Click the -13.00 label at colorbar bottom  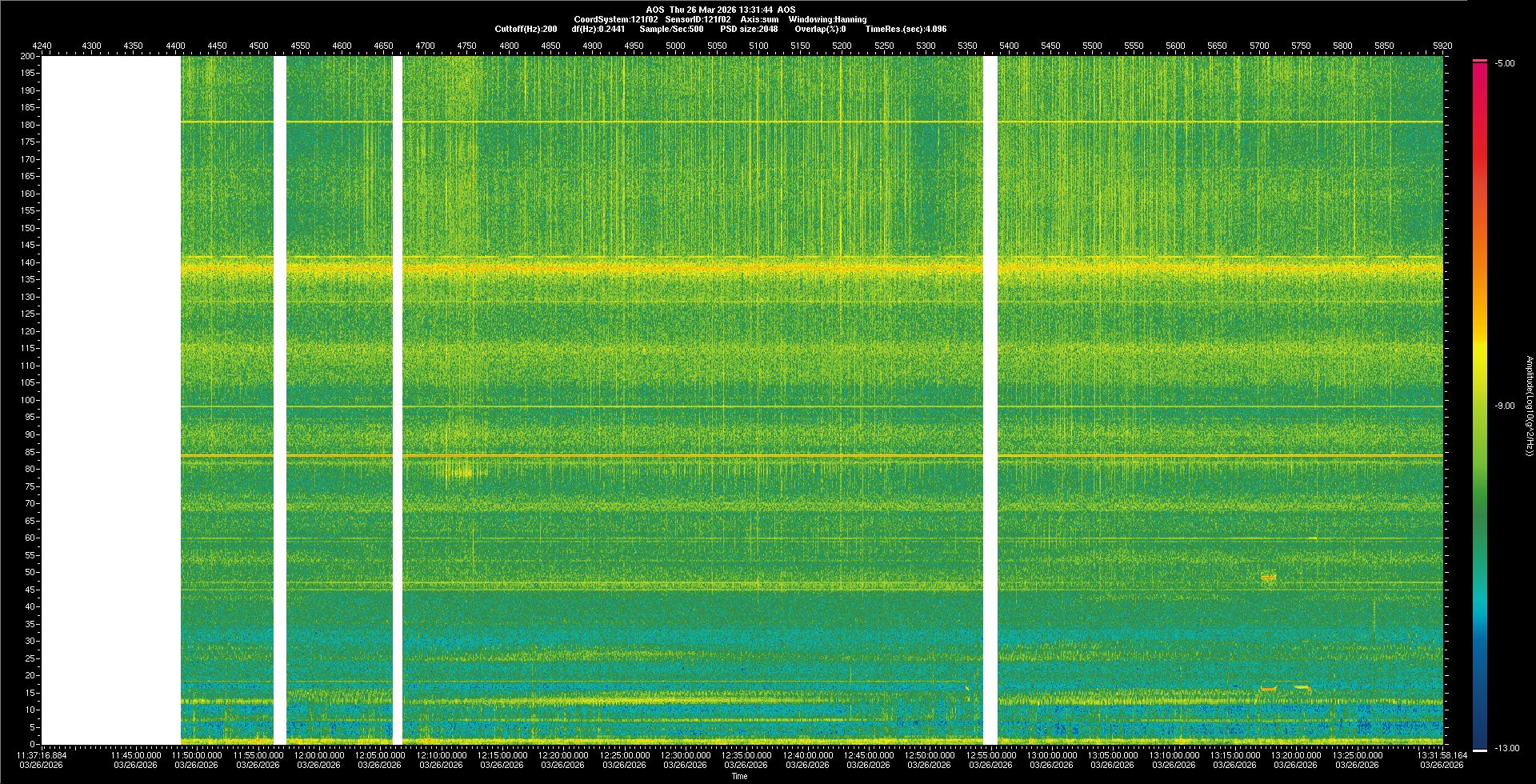[1506, 749]
